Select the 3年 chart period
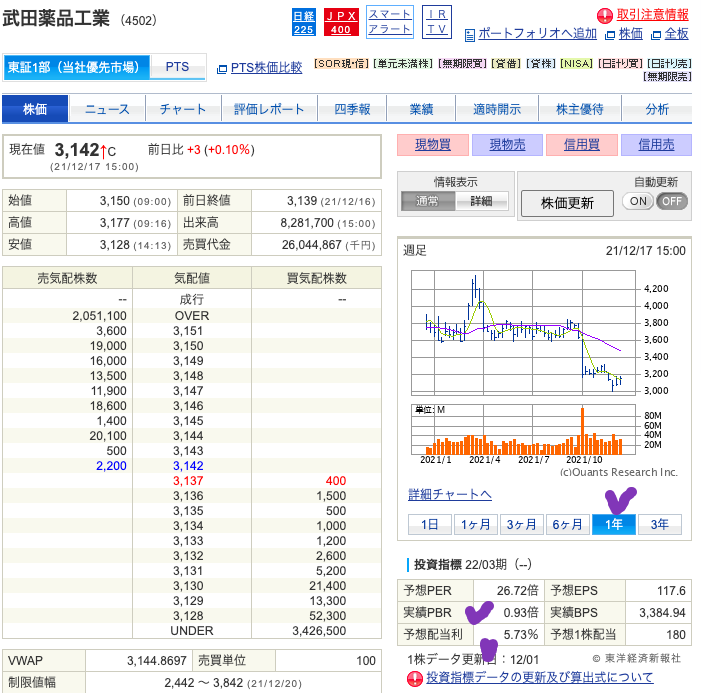The width and height of the screenshot is (701, 693). (659, 524)
